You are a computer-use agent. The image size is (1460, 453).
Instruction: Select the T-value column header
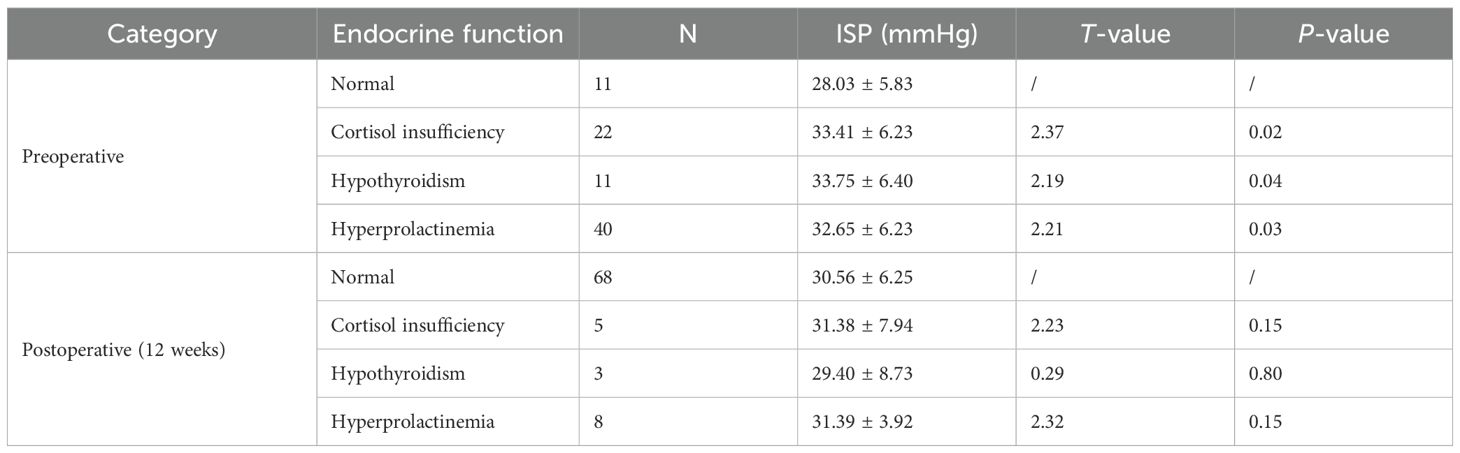(x=1125, y=34)
